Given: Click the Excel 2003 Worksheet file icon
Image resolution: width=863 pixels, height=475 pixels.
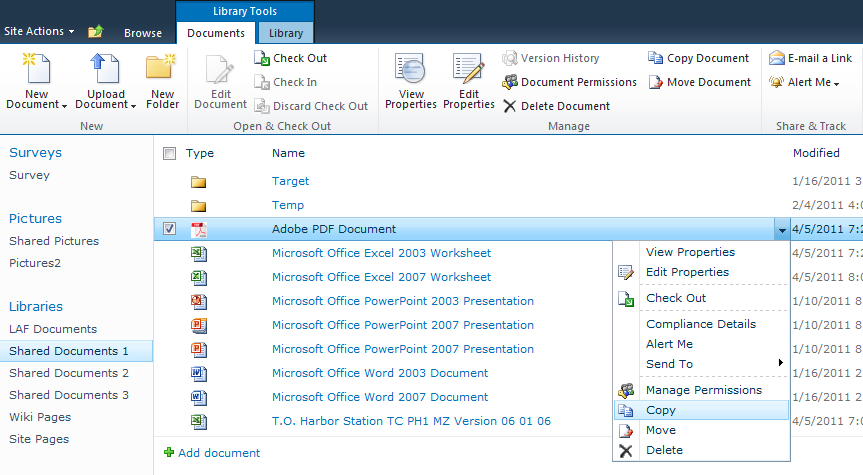Looking at the screenshot, I should pos(199,253).
